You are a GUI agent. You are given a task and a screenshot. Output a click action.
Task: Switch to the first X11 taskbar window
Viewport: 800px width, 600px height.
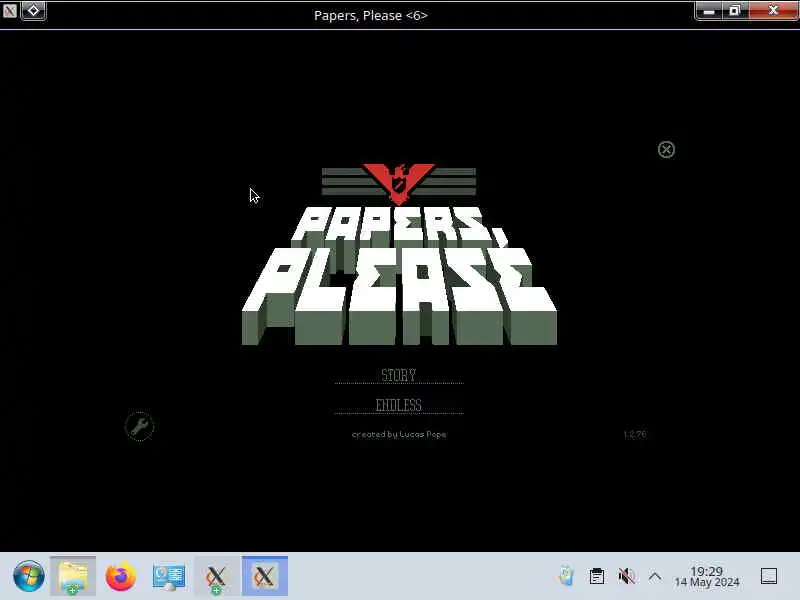pos(216,577)
